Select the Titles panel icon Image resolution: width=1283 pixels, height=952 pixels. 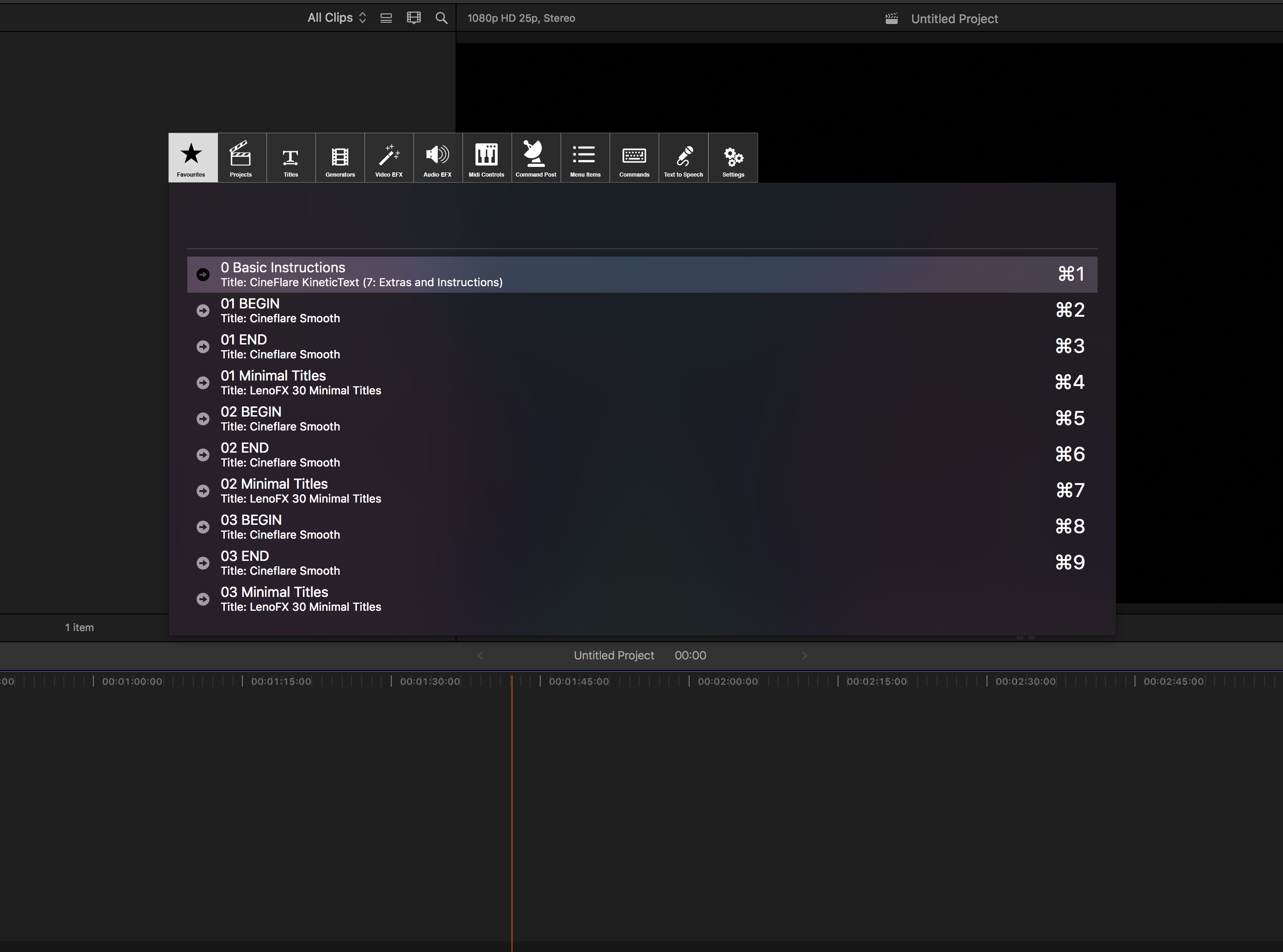290,157
